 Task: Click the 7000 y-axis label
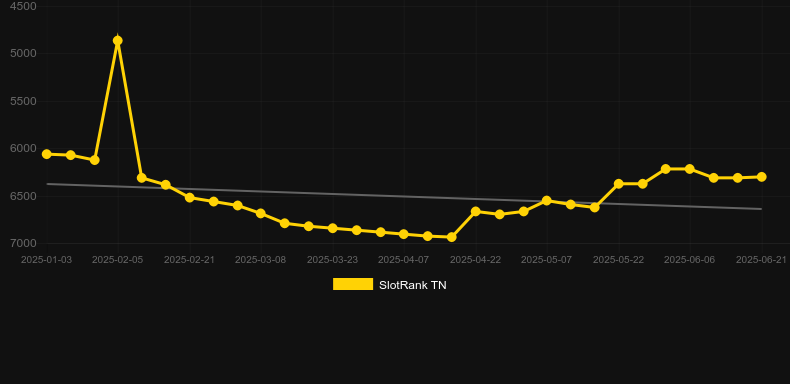pos(23,243)
